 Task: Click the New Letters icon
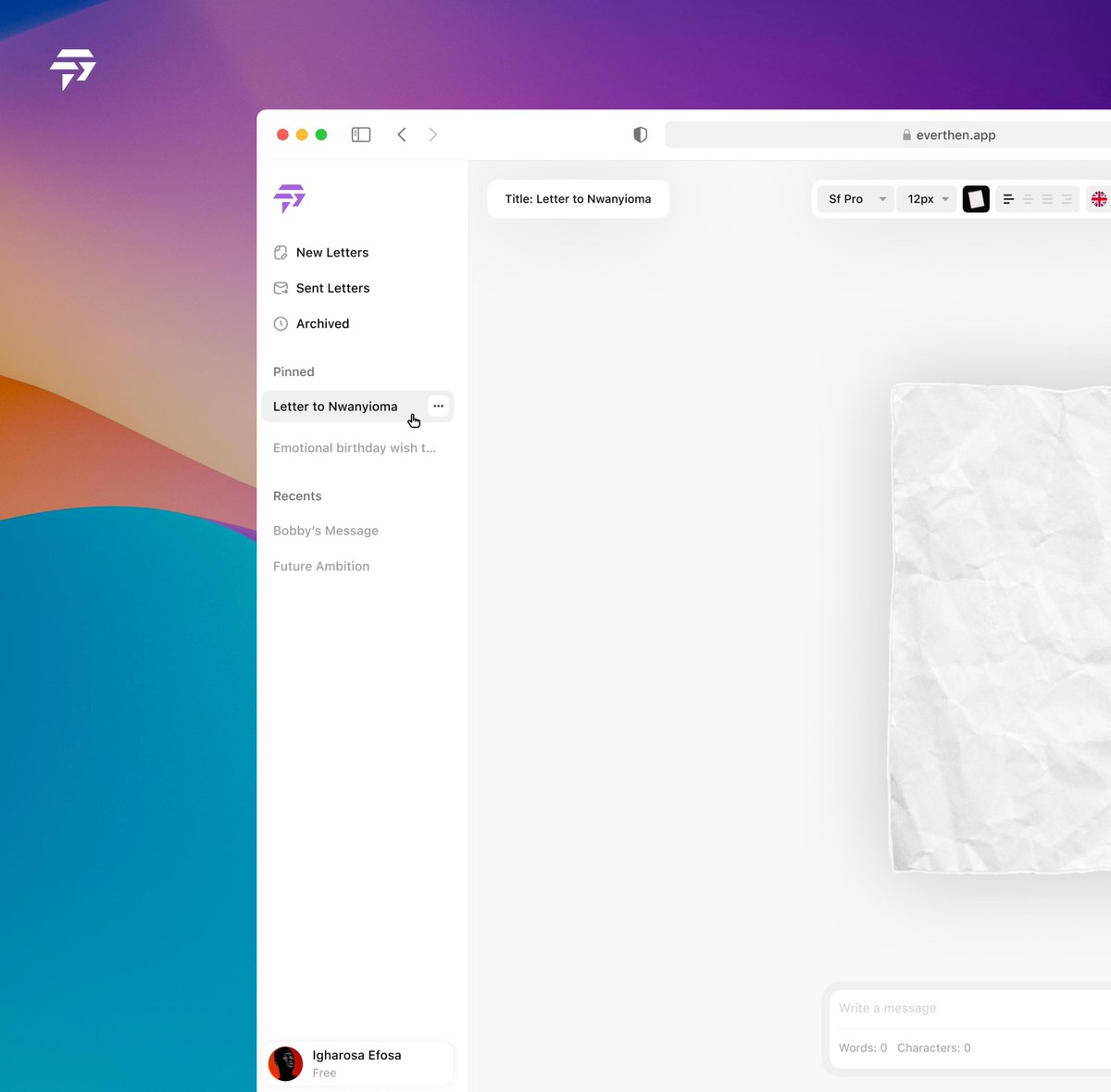coord(281,253)
